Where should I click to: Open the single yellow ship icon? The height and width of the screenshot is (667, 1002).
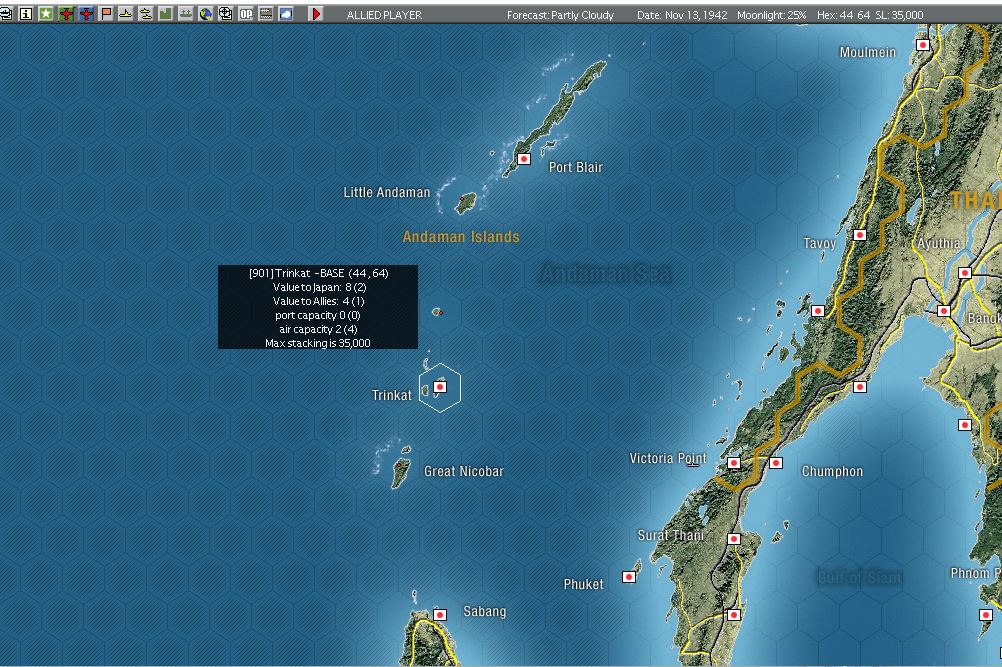point(126,13)
